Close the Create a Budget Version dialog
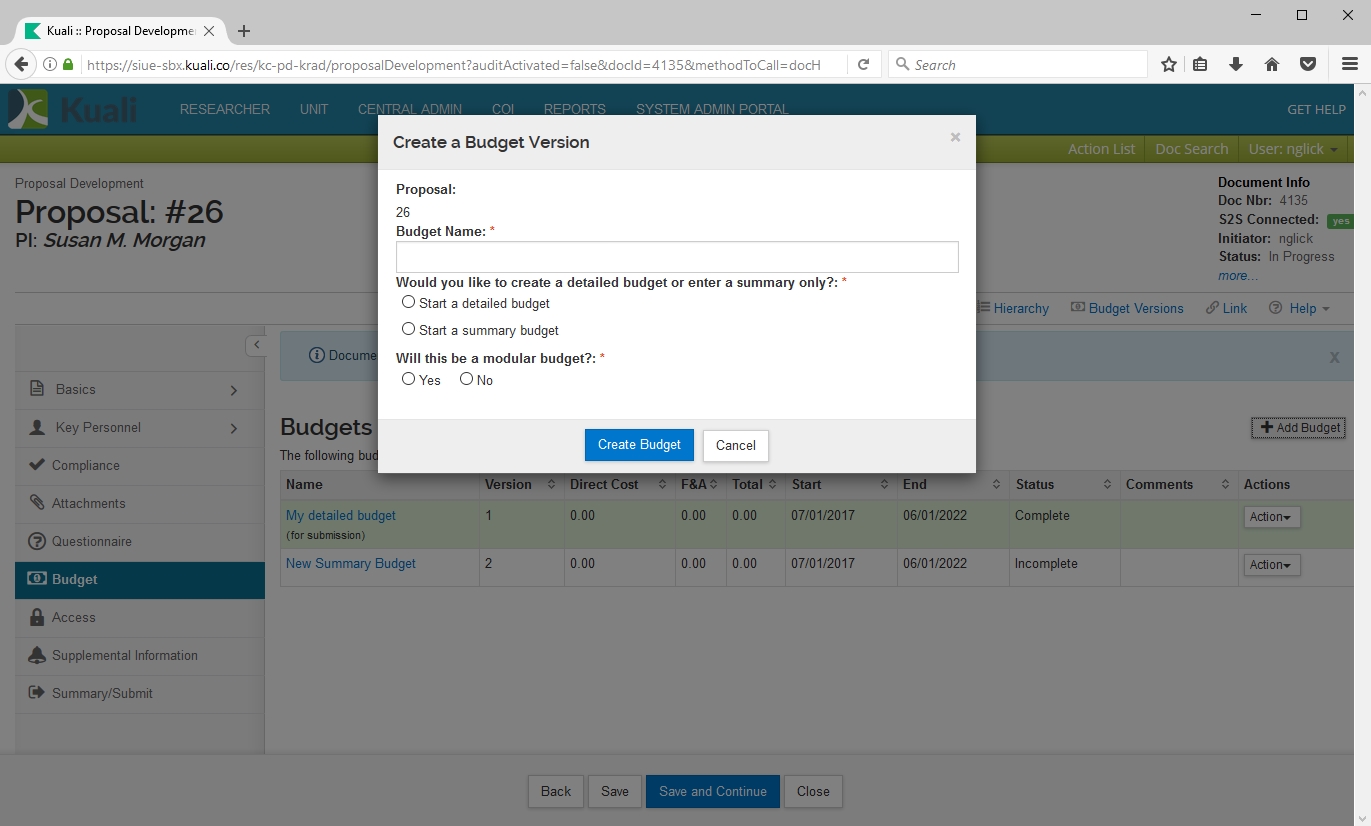Image resolution: width=1371 pixels, height=826 pixels. click(955, 138)
